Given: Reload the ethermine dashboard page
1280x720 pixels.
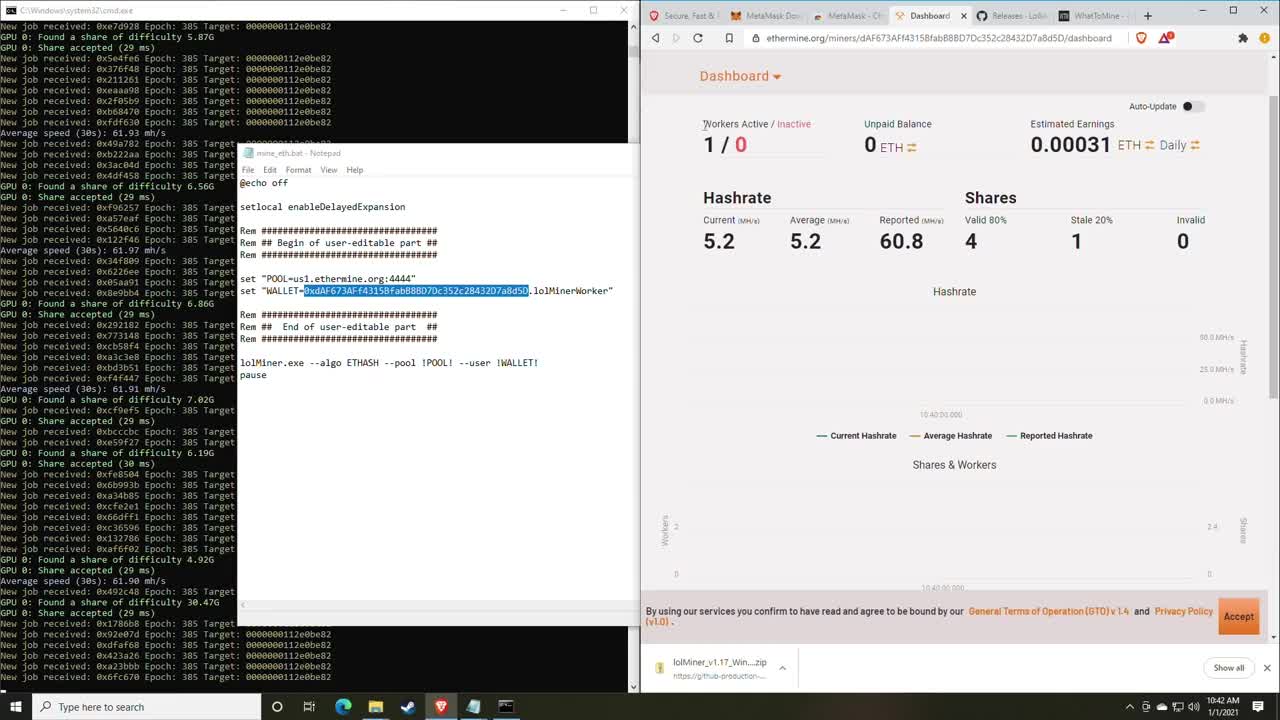Looking at the screenshot, I should [x=698, y=38].
